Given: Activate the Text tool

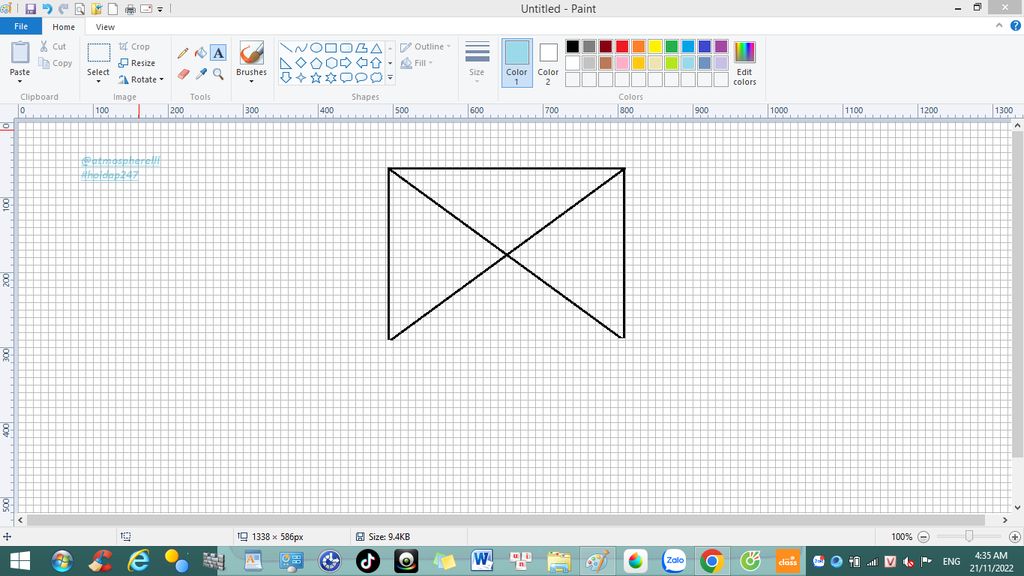Looking at the screenshot, I should click(218, 53).
